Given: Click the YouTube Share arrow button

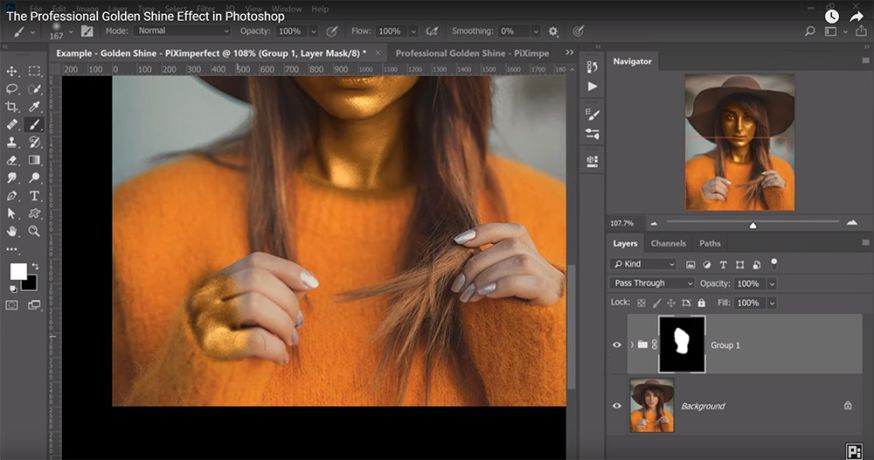Looking at the screenshot, I should point(856,16).
